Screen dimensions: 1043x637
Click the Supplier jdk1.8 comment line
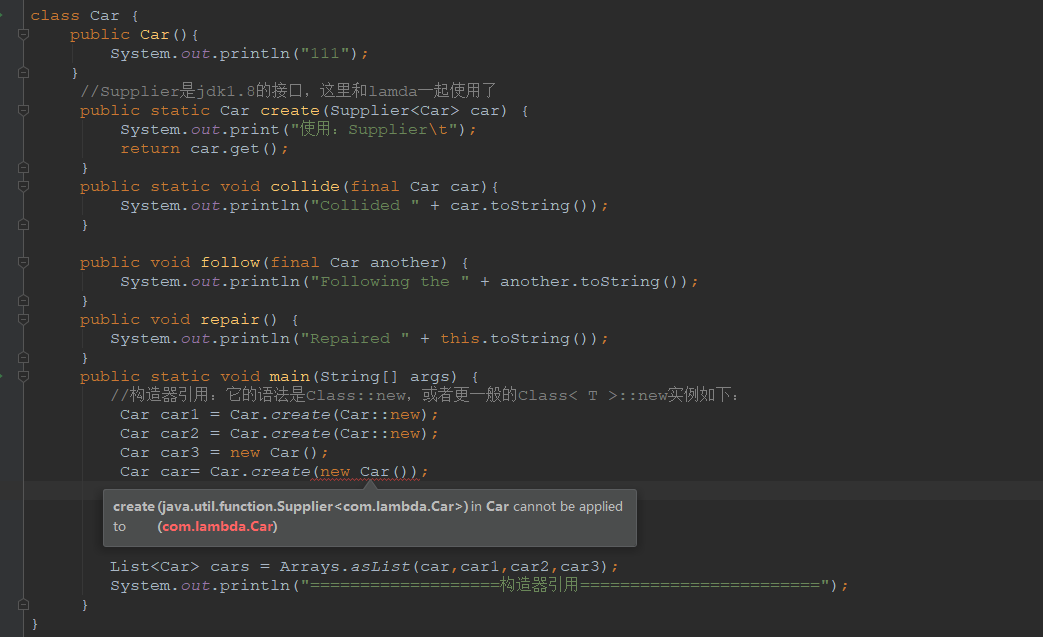[288, 90]
